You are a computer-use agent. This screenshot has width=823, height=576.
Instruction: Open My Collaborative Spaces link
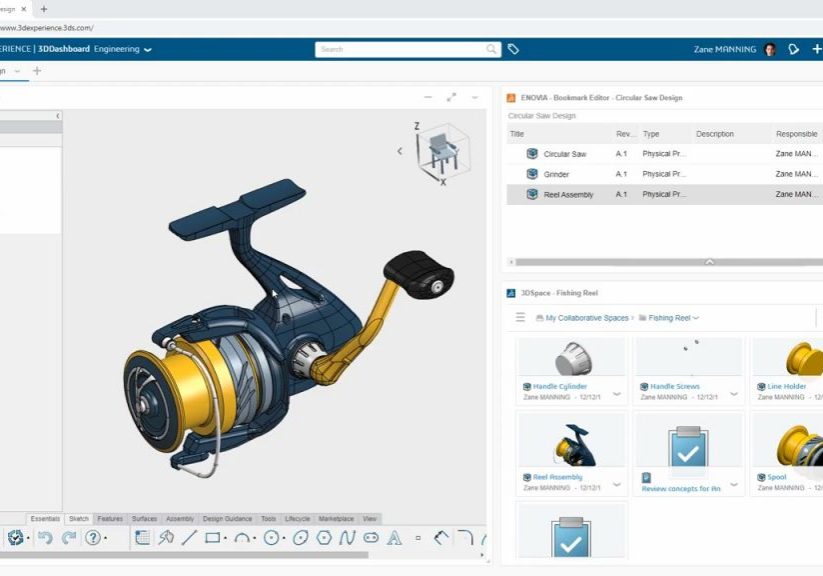(588, 317)
